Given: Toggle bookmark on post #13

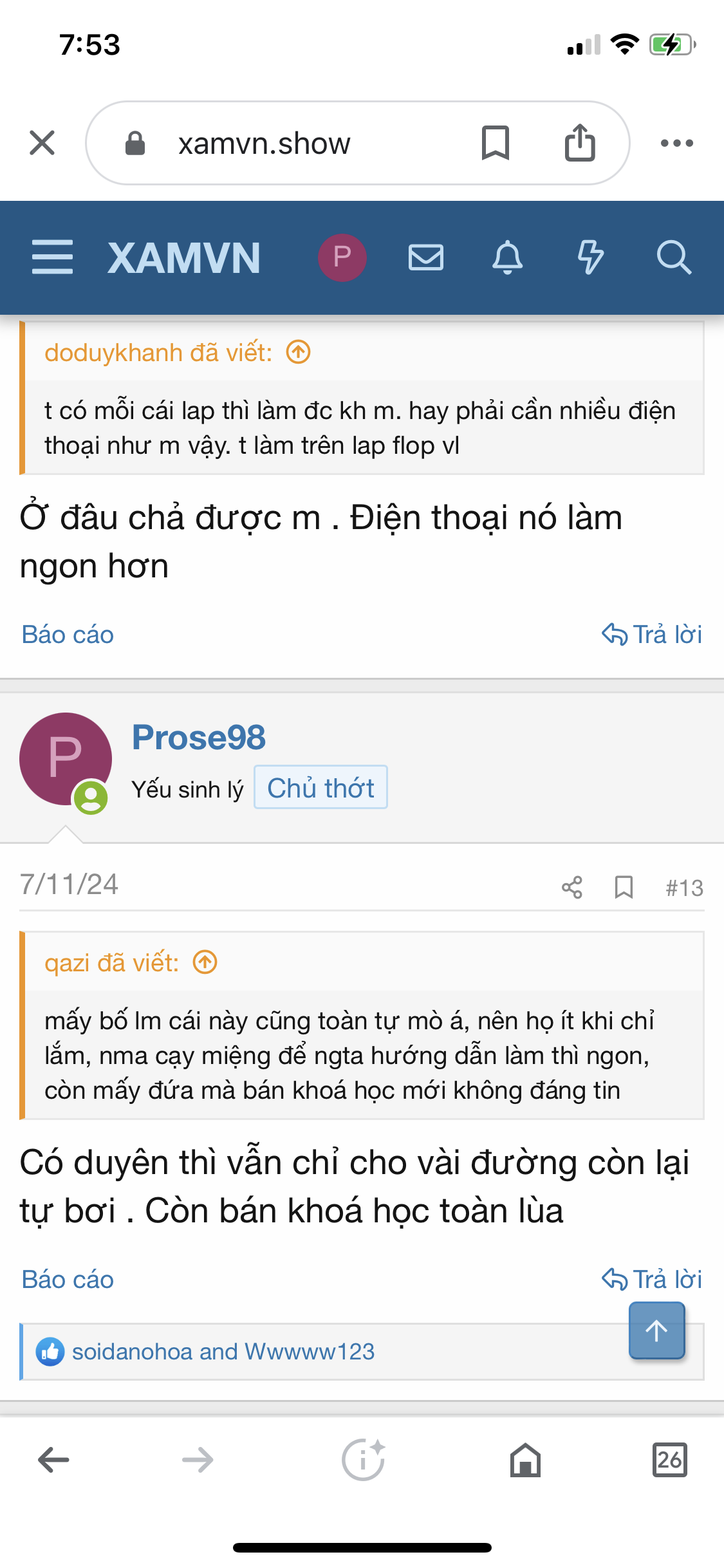Looking at the screenshot, I should pos(623,888).
